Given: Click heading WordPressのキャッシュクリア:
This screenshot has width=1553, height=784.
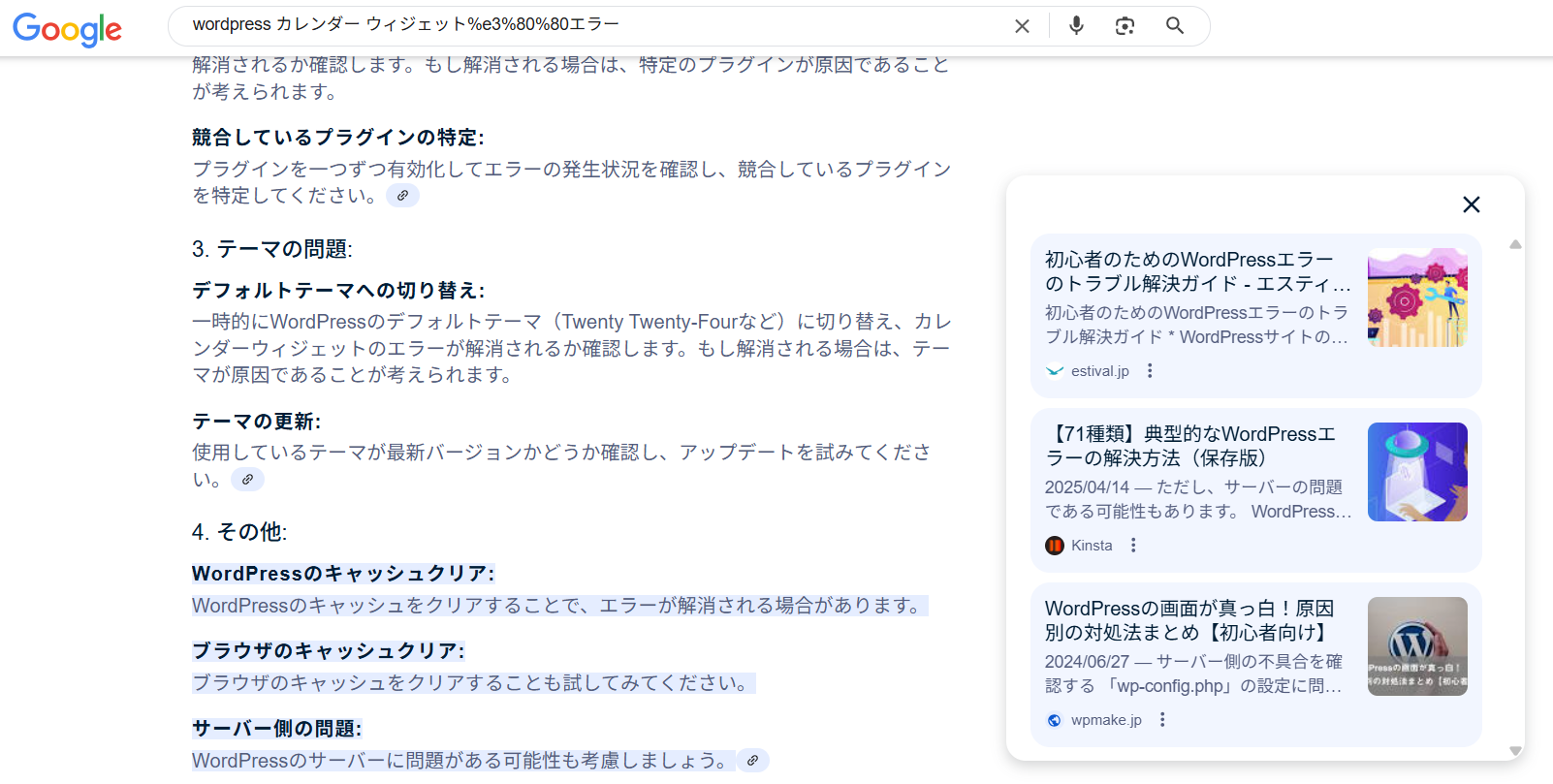Looking at the screenshot, I should pyautogui.click(x=343, y=574).
